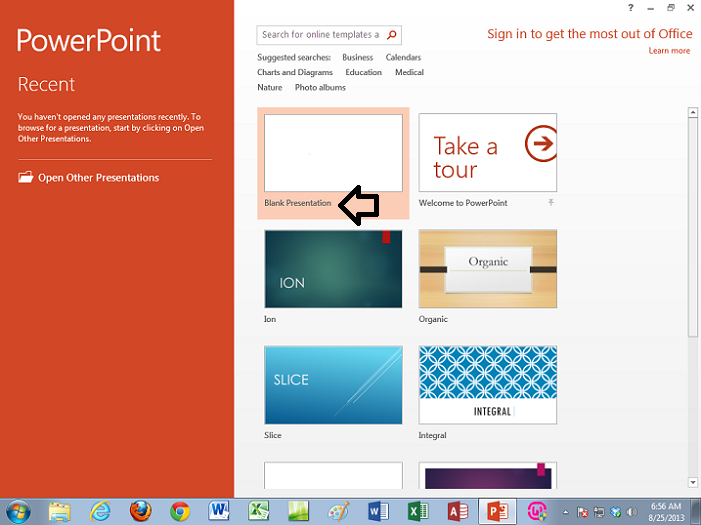
Task: Open the pink circular app on taskbar
Action: [537, 512]
